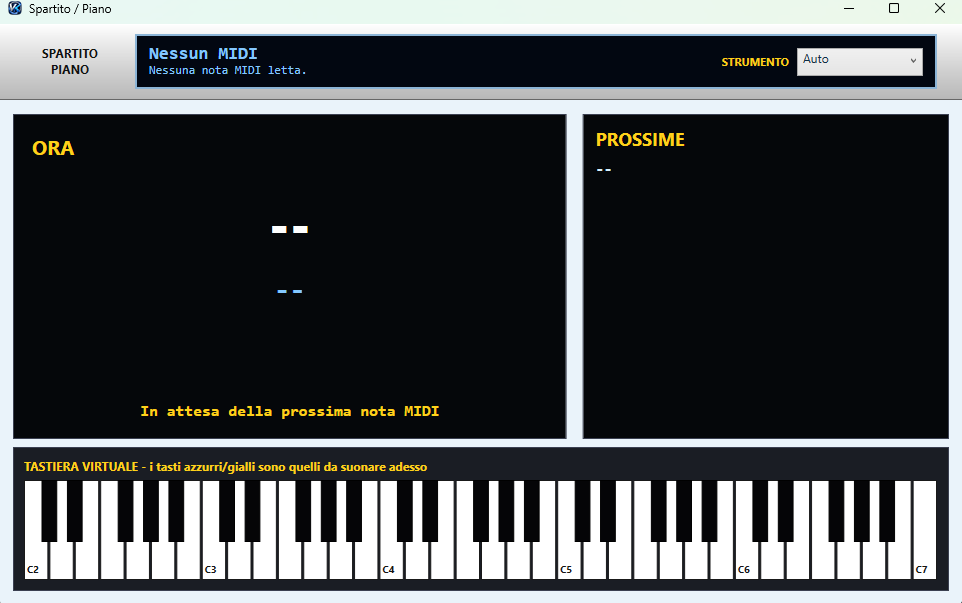Open the STRUMENTO Auto dropdown
This screenshot has width=962, height=603.
pyautogui.click(x=860, y=62)
